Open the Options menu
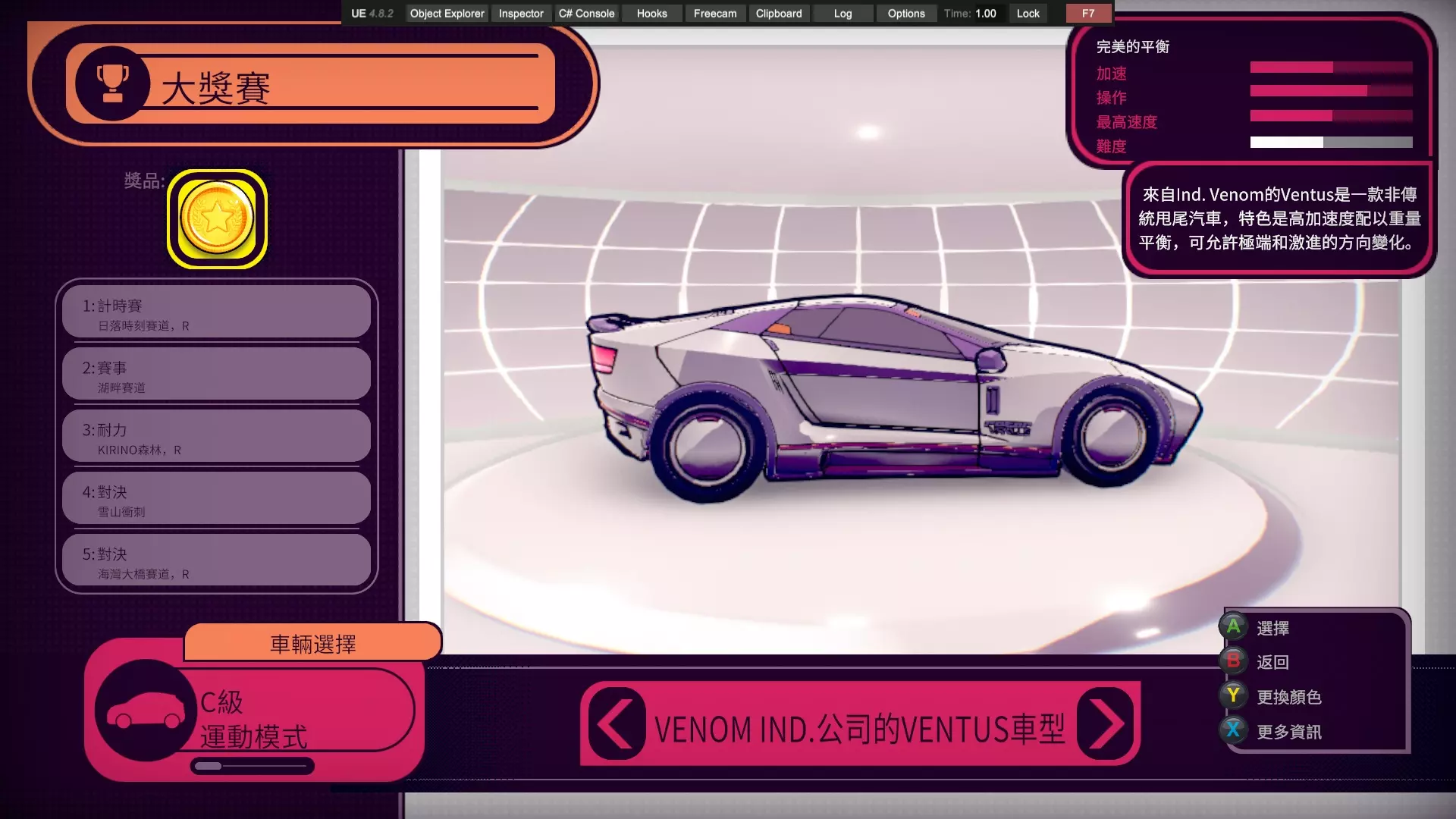1456x819 pixels. pyautogui.click(x=905, y=14)
